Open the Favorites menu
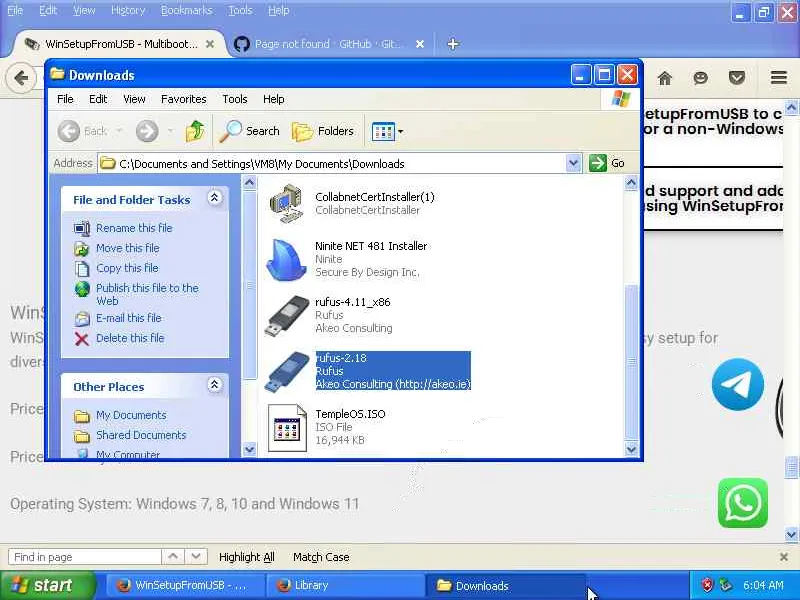Viewport: 800px width, 600px height. click(184, 99)
